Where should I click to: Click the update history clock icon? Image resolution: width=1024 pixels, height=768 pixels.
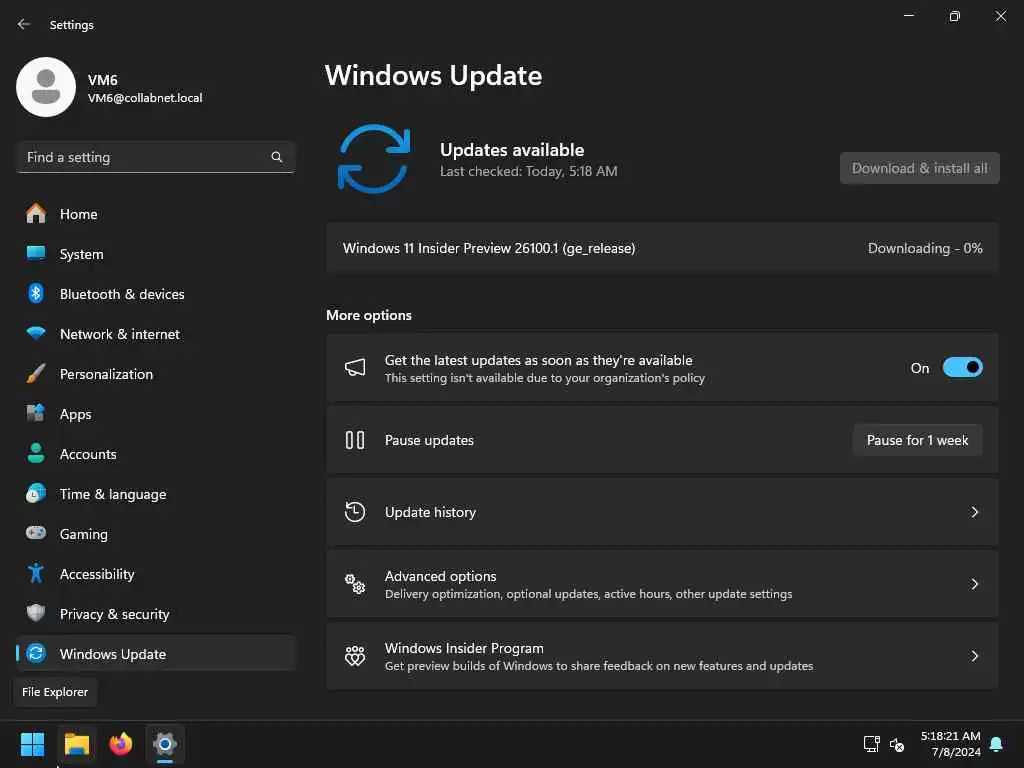coord(355,511)
